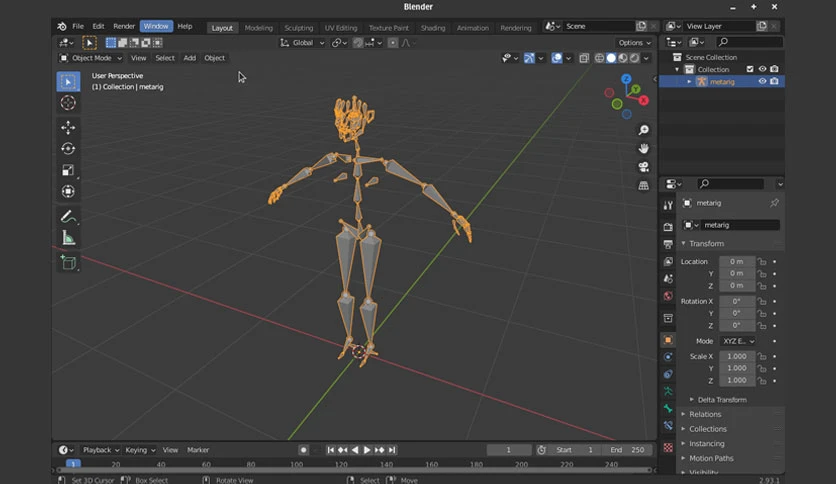Select the Annotate pencil tool

68,216
